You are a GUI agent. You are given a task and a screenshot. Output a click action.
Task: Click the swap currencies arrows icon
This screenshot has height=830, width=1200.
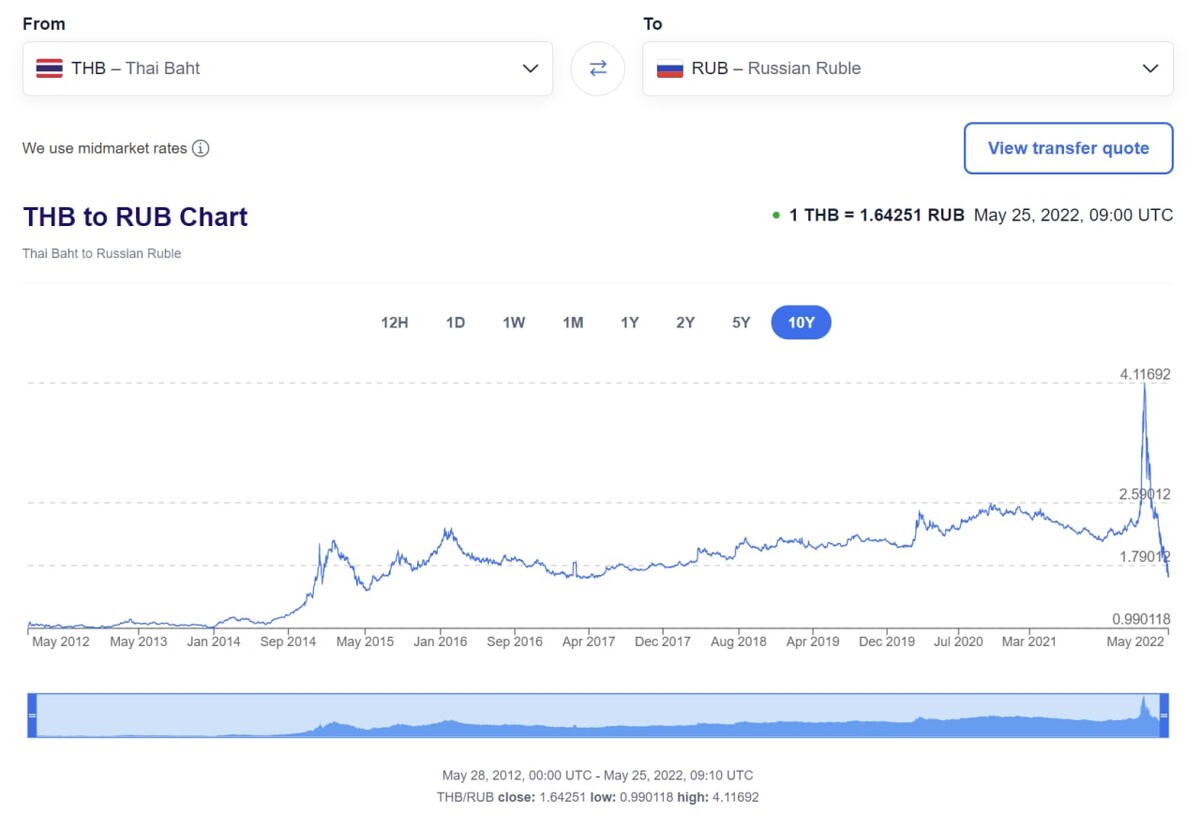pos(598,68)
